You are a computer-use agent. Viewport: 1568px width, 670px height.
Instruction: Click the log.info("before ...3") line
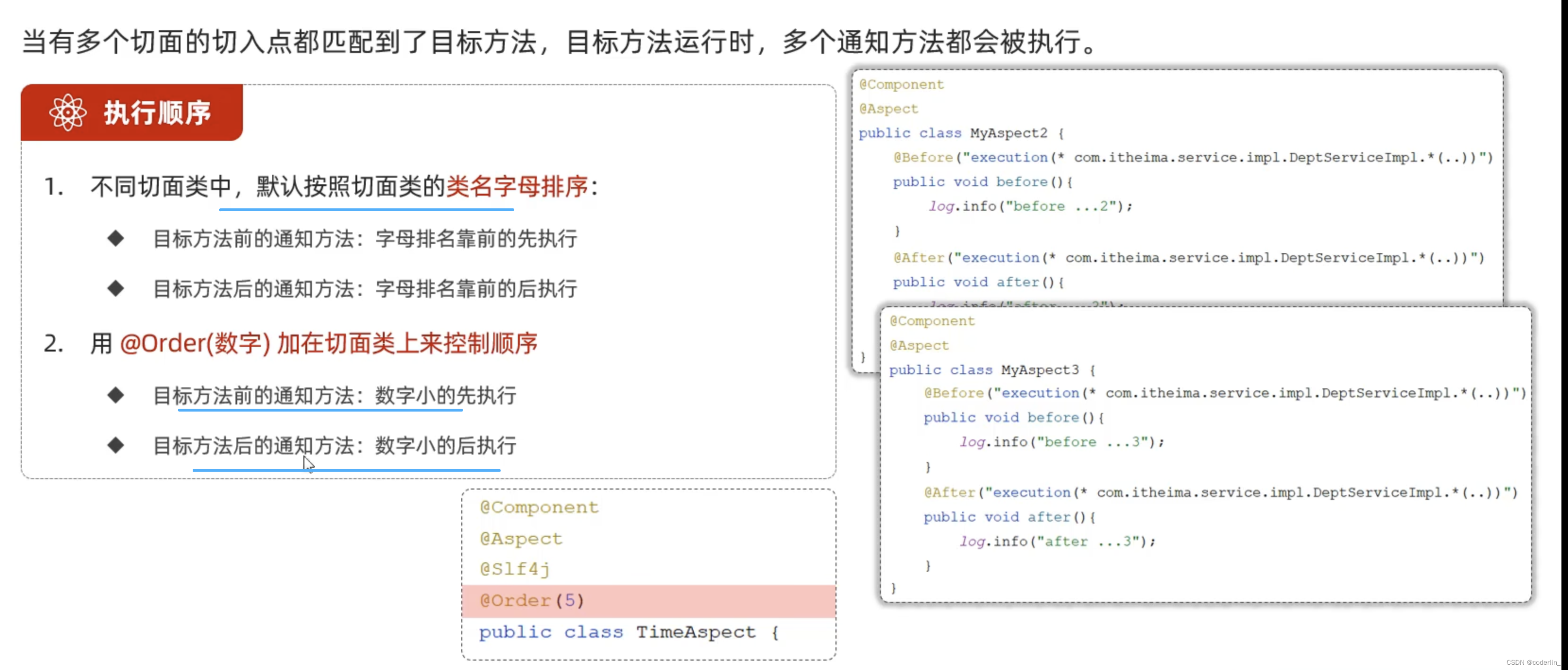(x=1062, y=442)
